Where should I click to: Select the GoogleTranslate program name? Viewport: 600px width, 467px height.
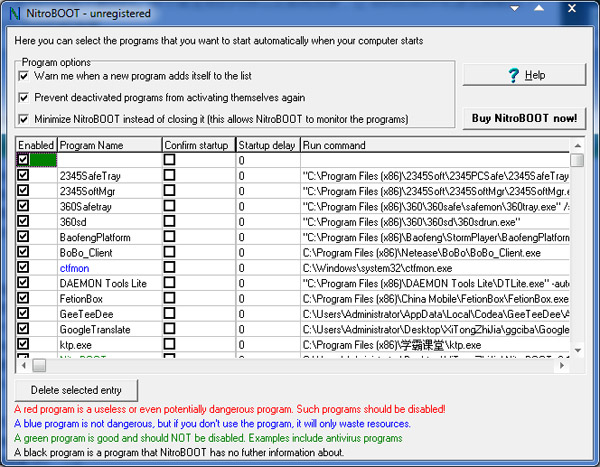tap(95, 330)
